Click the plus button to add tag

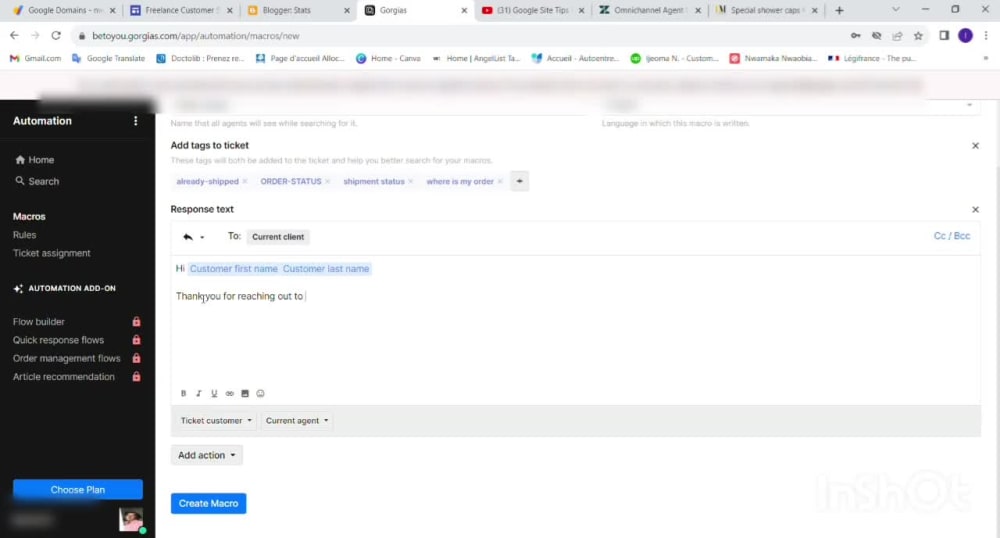point(519,181)
